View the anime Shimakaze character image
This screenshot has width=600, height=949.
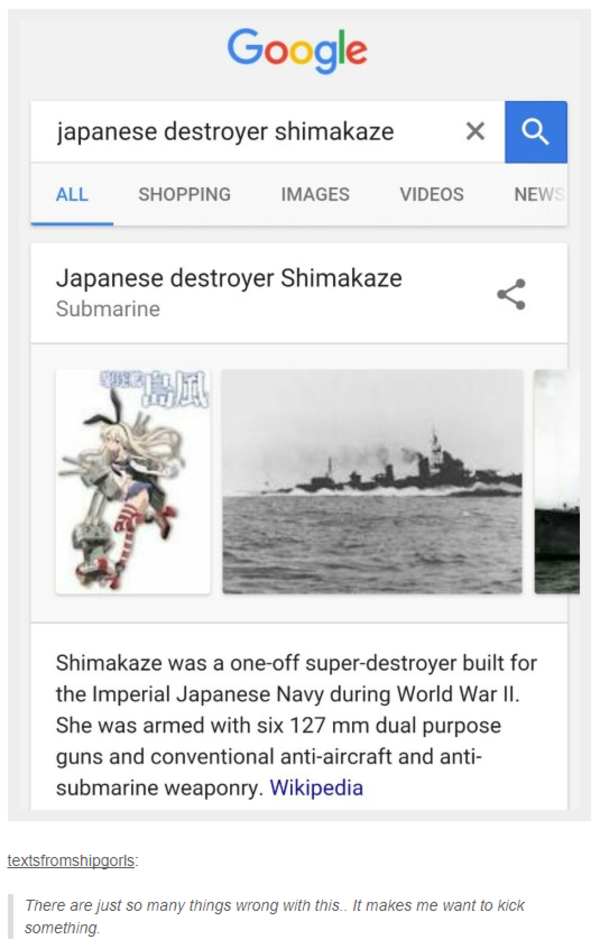[133, 481]
